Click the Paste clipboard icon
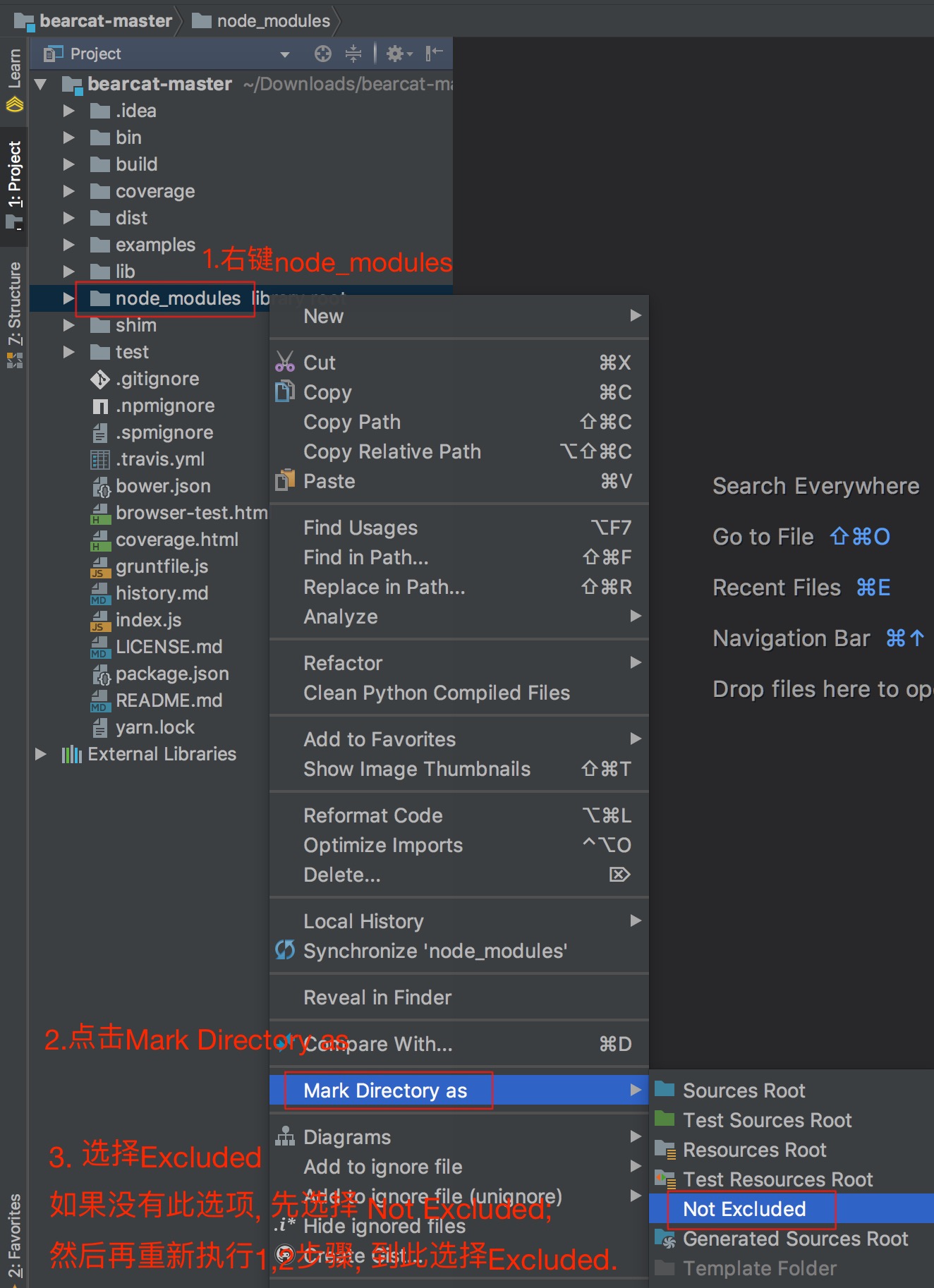The height and width of the screenshot is (1288, 934). [x=285, y=480]
